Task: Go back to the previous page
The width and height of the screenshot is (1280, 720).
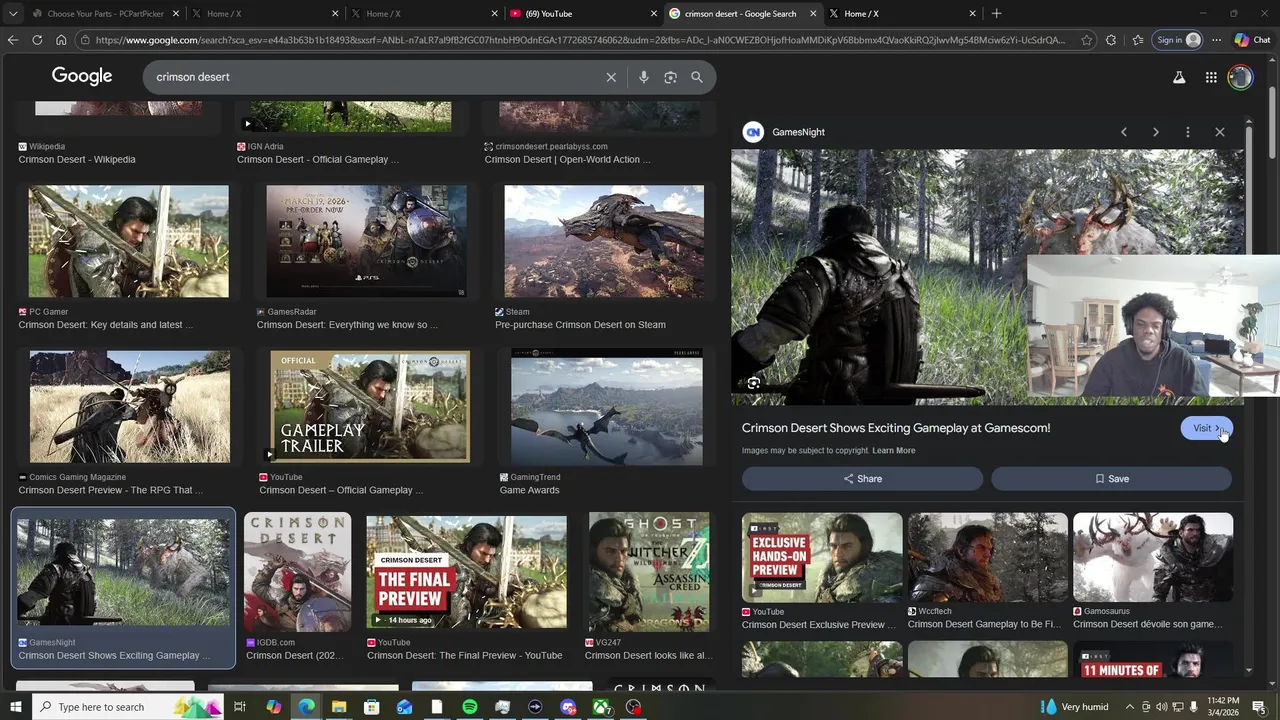Action: pyautogui.click(x=13, y=40)
